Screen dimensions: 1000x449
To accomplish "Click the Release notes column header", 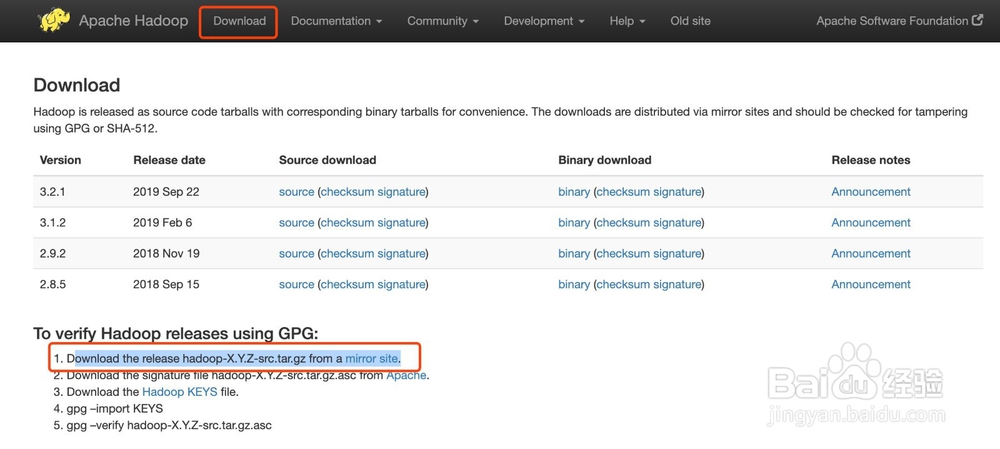I will point(871,160).
